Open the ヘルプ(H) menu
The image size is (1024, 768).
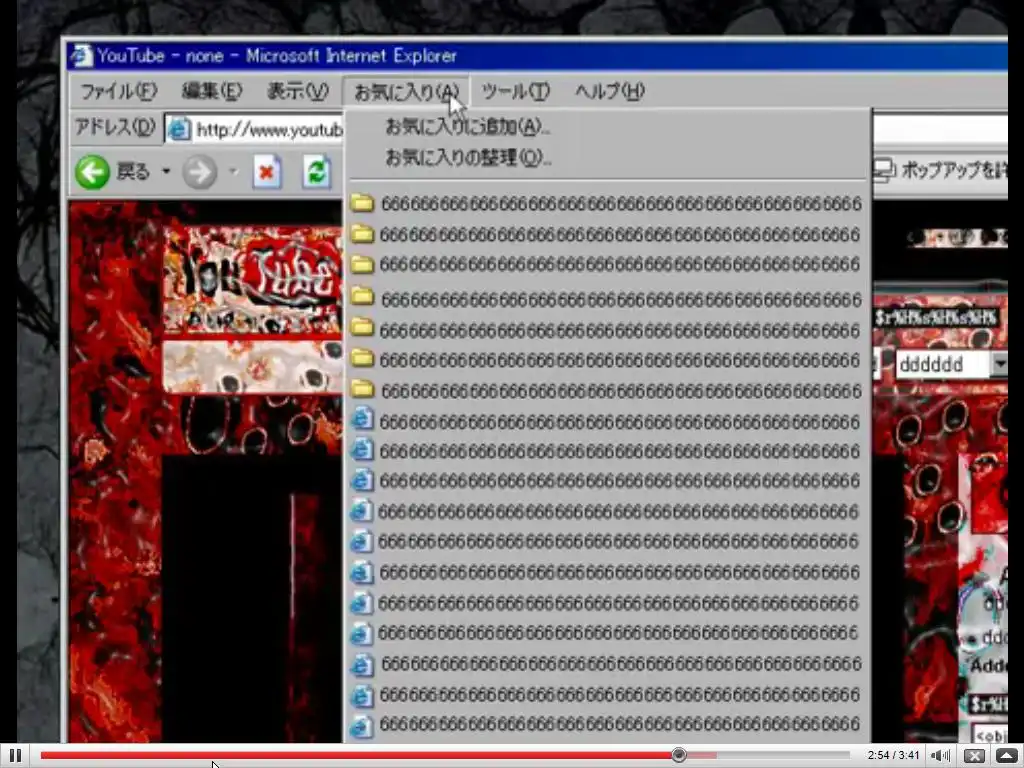609,91
